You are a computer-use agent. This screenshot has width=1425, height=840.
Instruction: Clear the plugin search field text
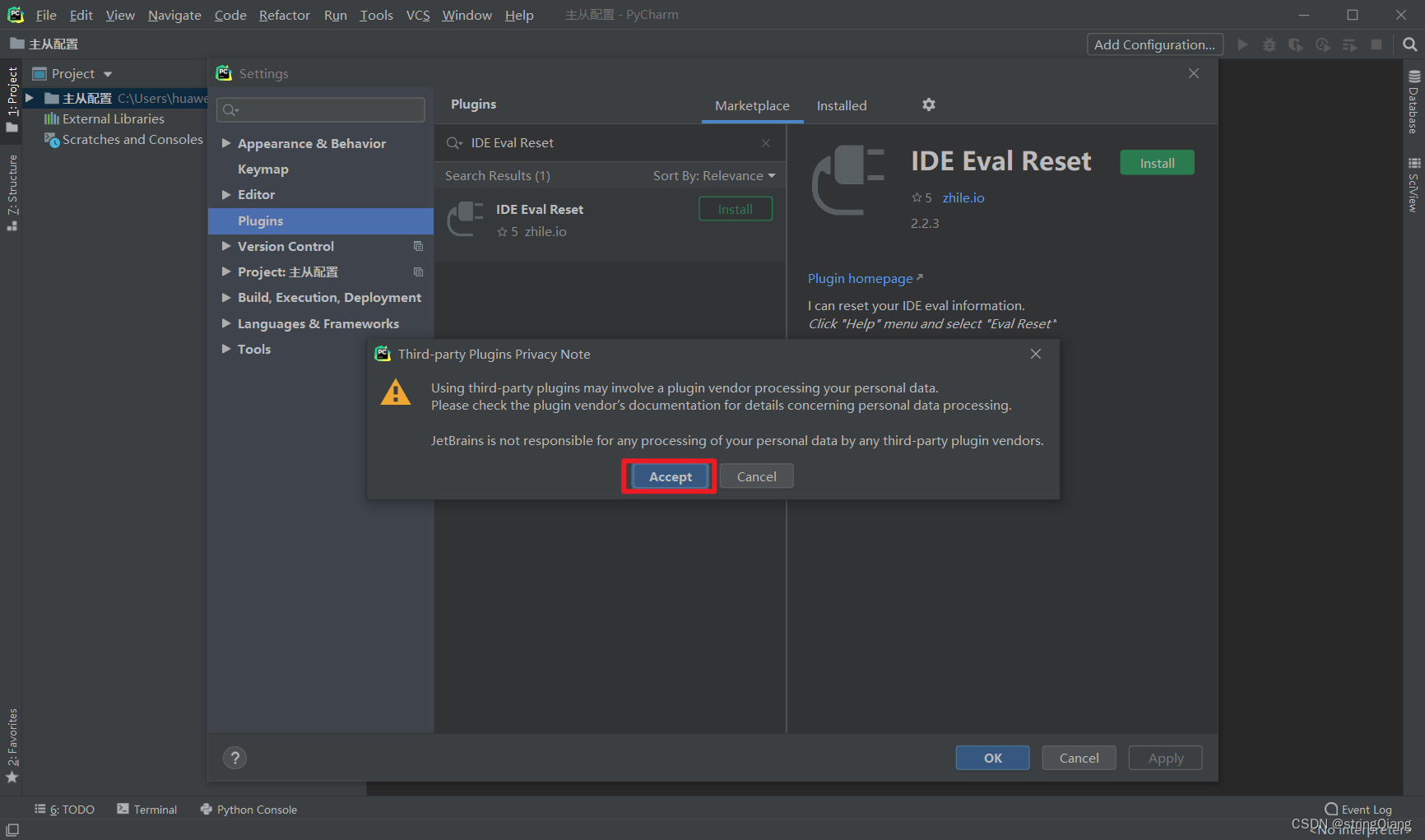tap(766, 143)
